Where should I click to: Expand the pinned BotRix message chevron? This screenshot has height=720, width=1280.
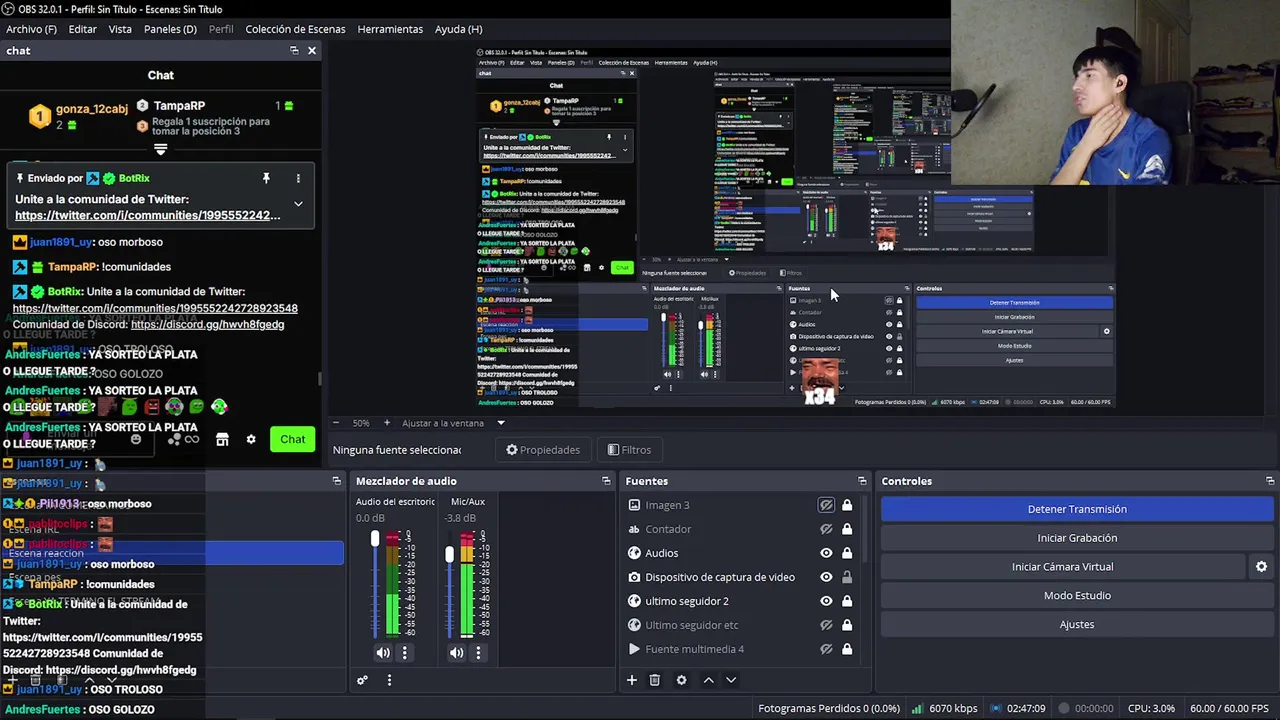pos(298,204)
